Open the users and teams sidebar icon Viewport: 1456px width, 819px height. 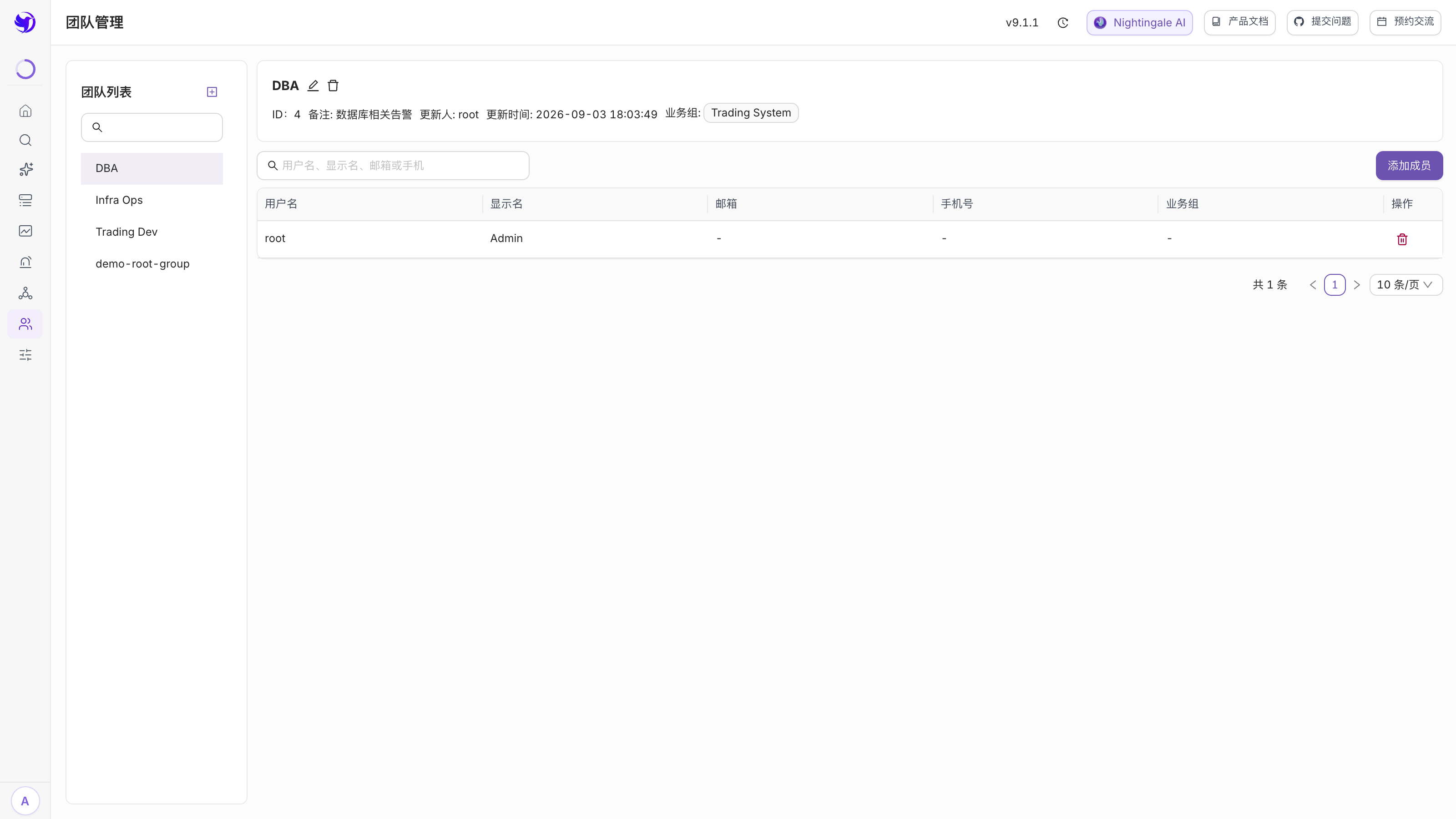(x=25, y=324)
